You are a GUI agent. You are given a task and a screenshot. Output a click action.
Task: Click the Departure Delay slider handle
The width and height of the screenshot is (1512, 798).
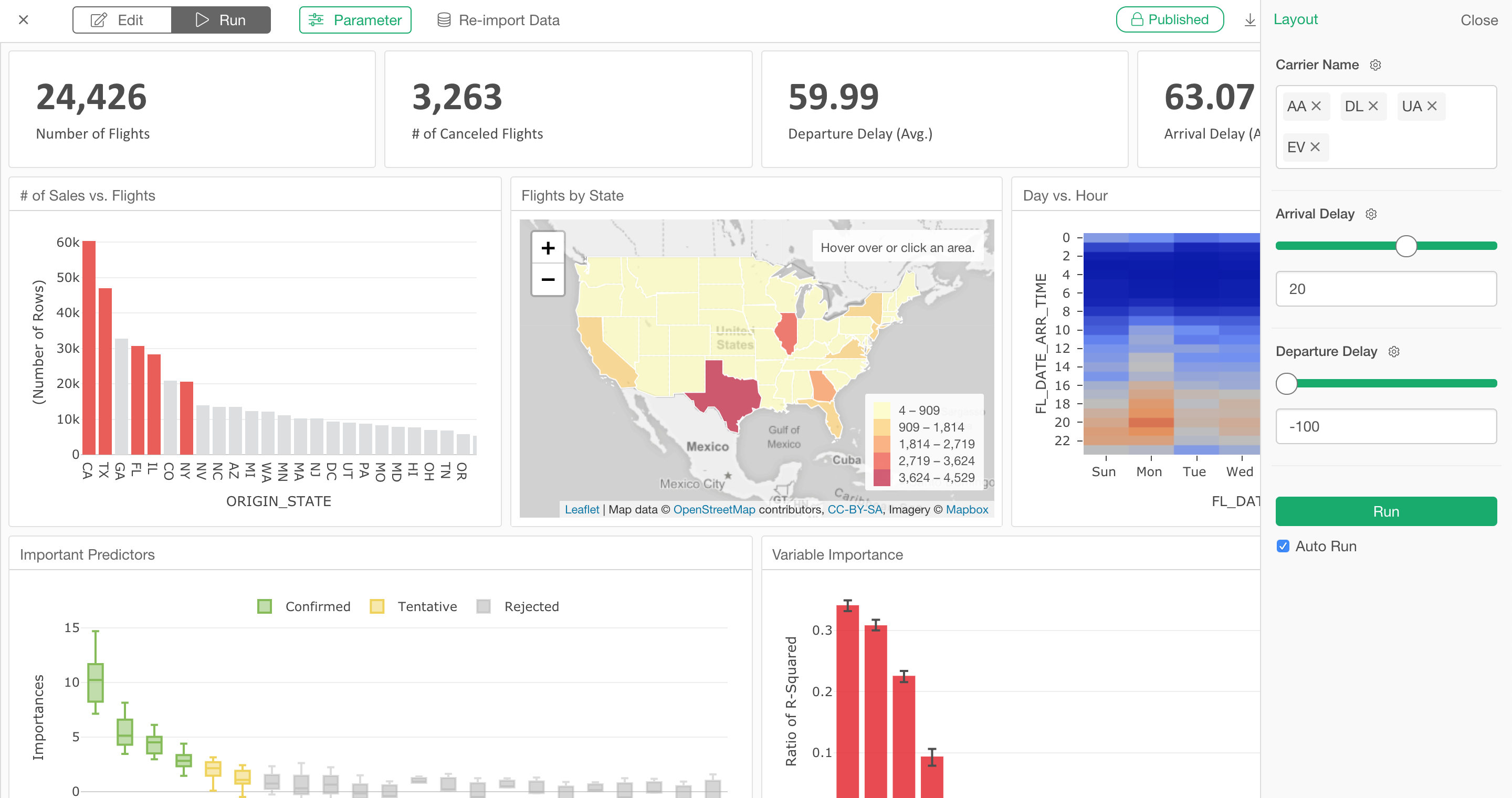[1287, 384]
